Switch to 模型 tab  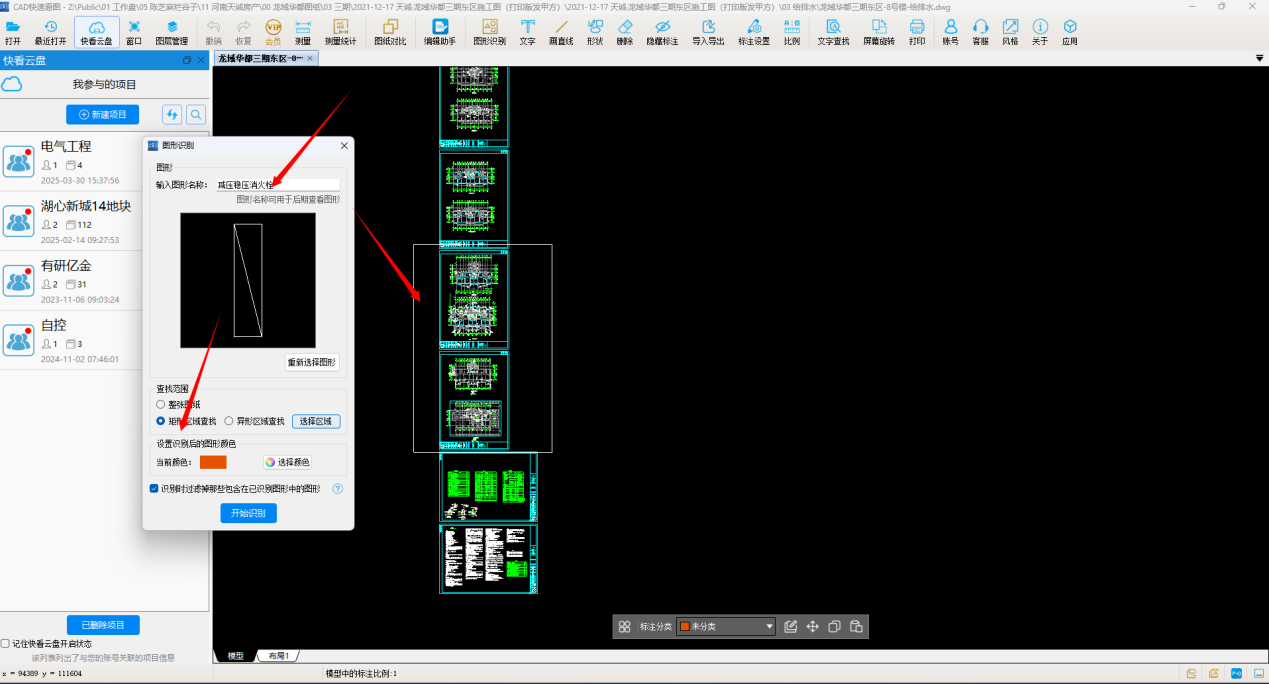[x=235, y=656]
